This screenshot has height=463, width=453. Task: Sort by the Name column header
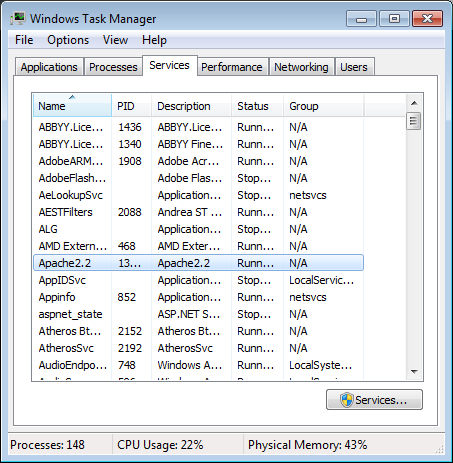[72, 106]
